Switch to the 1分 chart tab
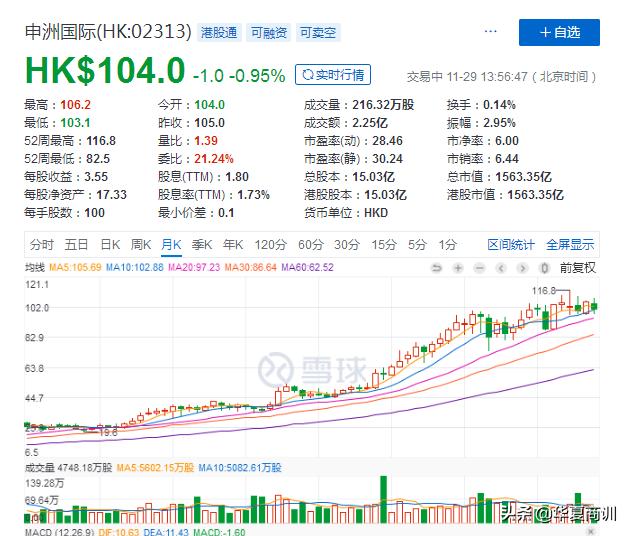The height and width of the screenshot is (536, 631). point(447,244)
